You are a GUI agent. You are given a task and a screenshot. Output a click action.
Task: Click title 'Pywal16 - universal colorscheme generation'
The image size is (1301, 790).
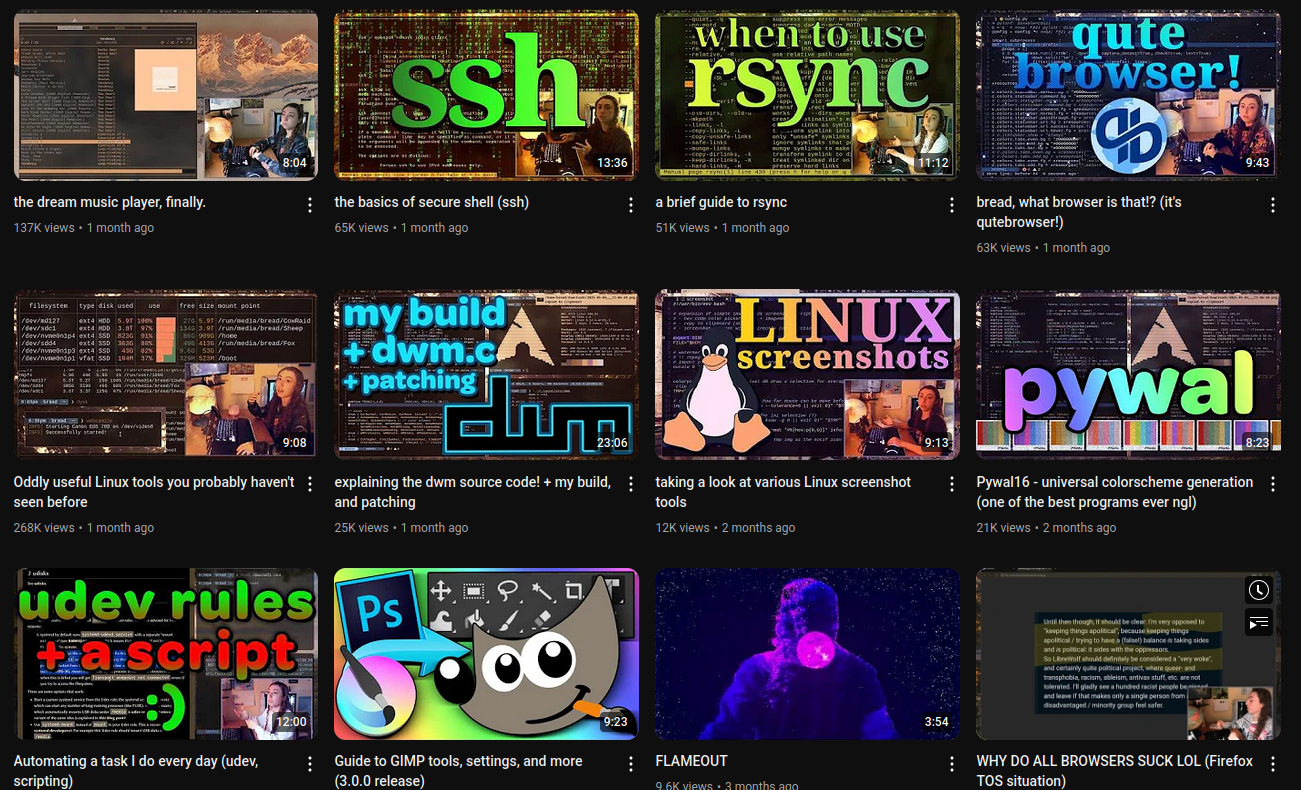[x=1115, y=492]
